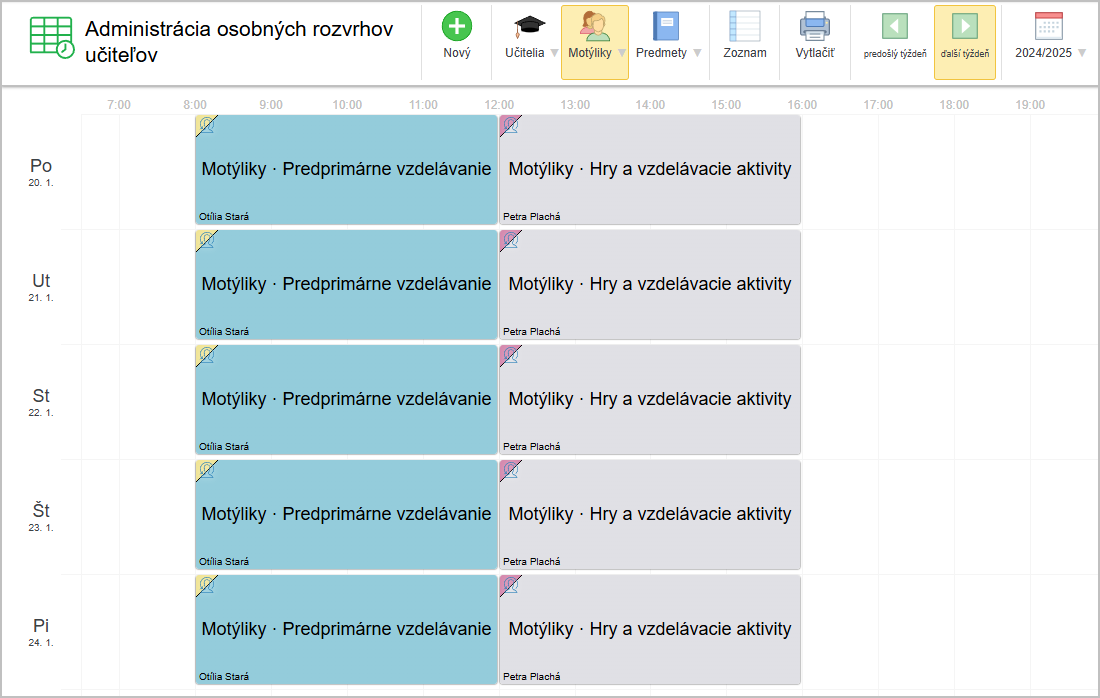Click the yellow corner icon on Tuesday's blue block
The image size is (1100, 698).
(x=206, y=241)
